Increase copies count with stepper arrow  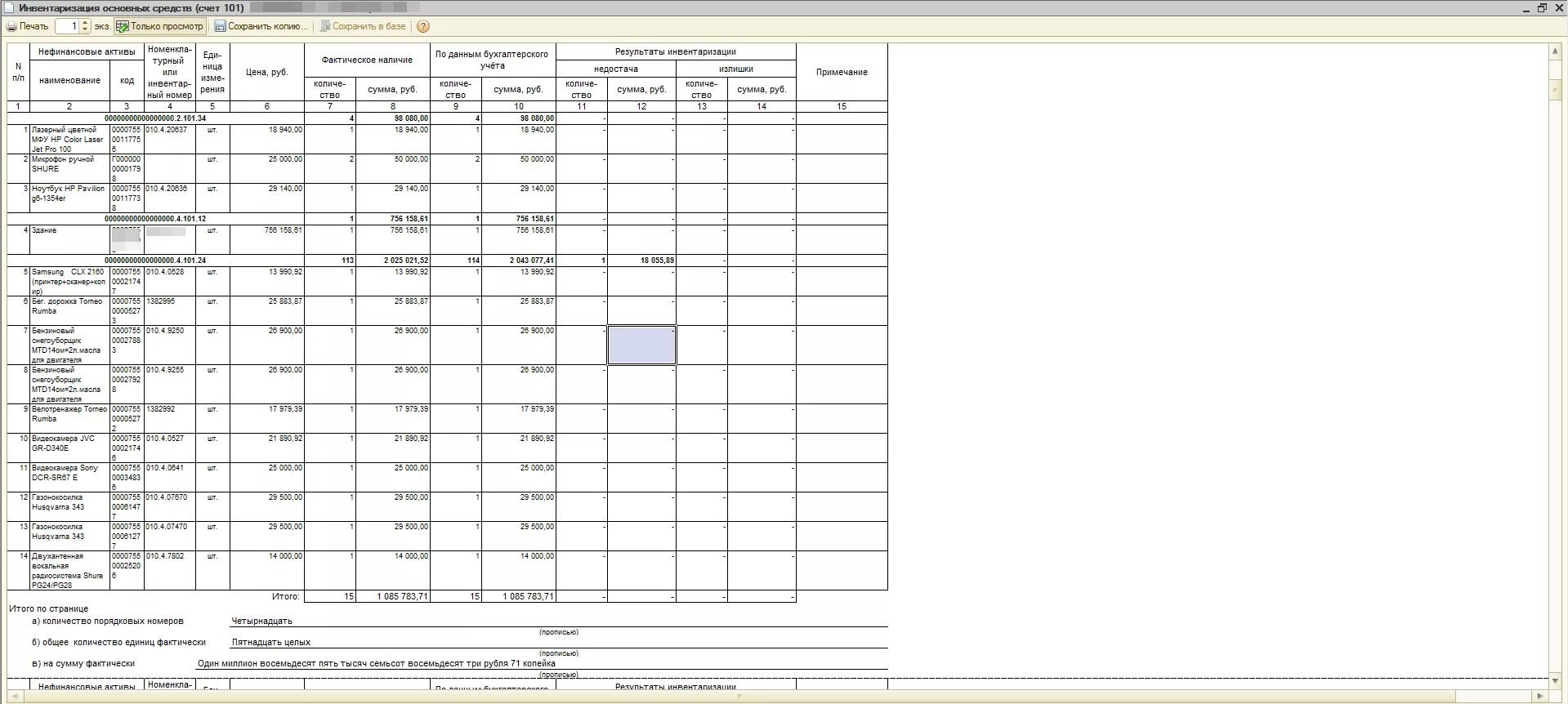coord(86,23)
